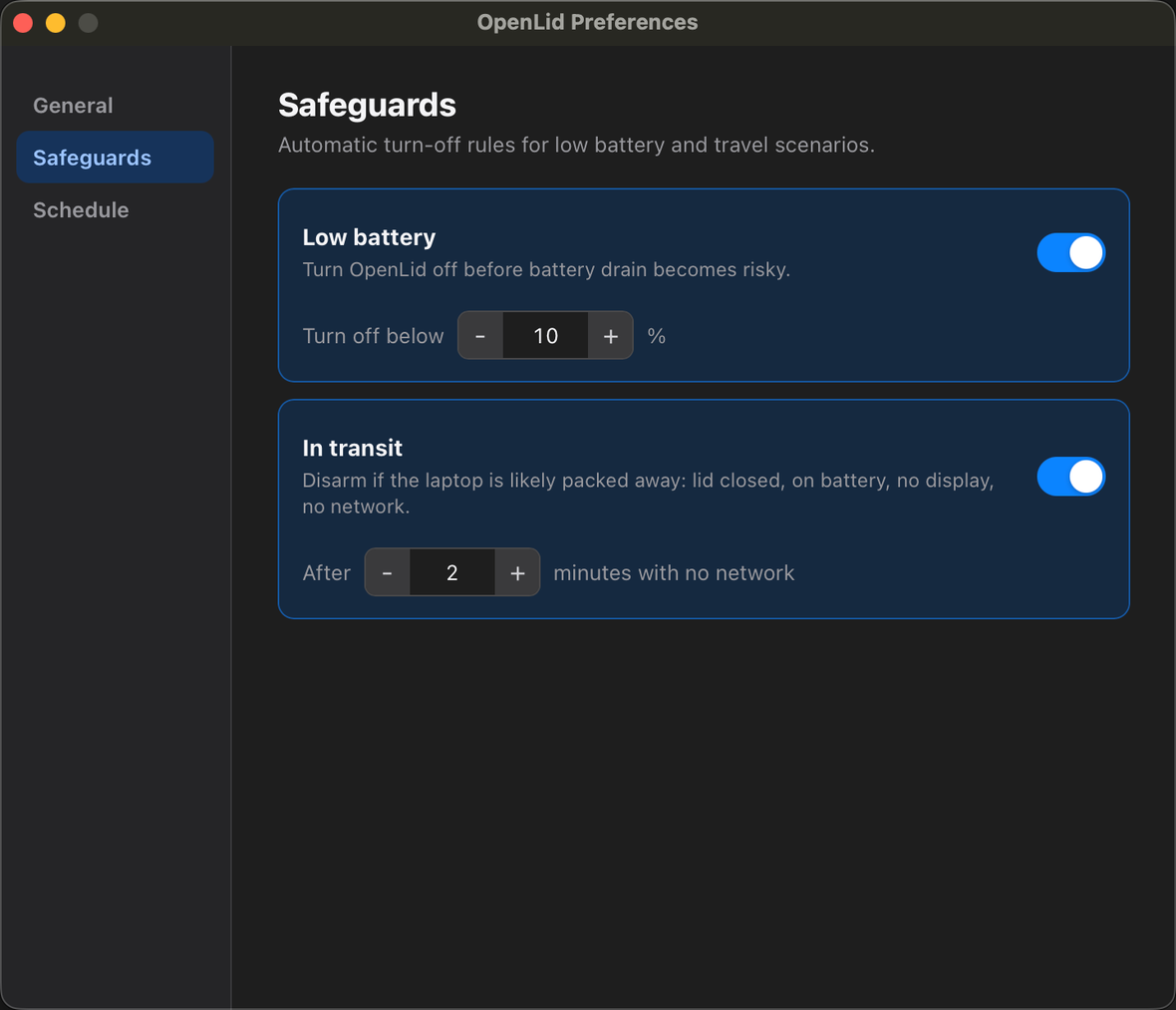Click the Low battery card title
The width and height of the screenshot is (1176, 1010).
click(369, 237)
